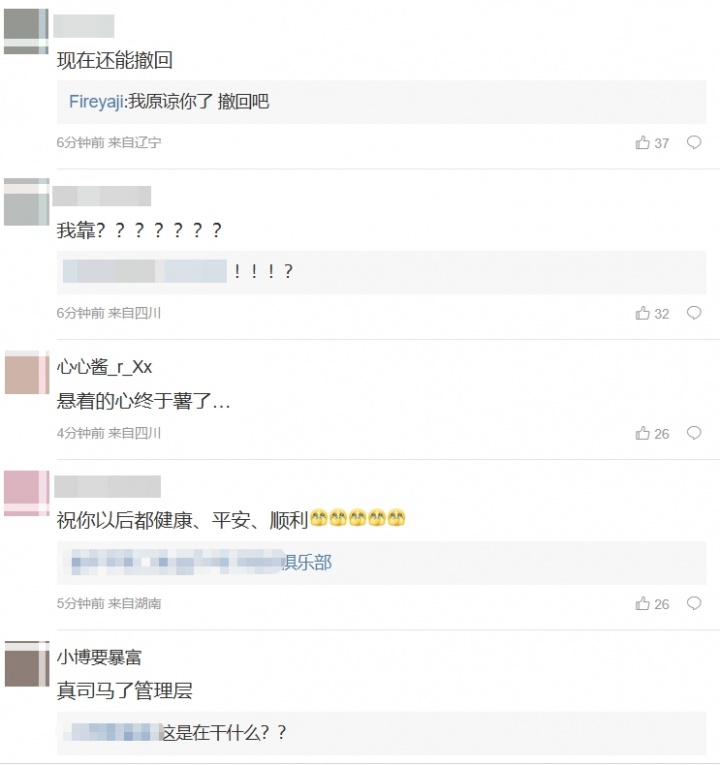Like the comment with 37 likes

(x=642, y=142)
